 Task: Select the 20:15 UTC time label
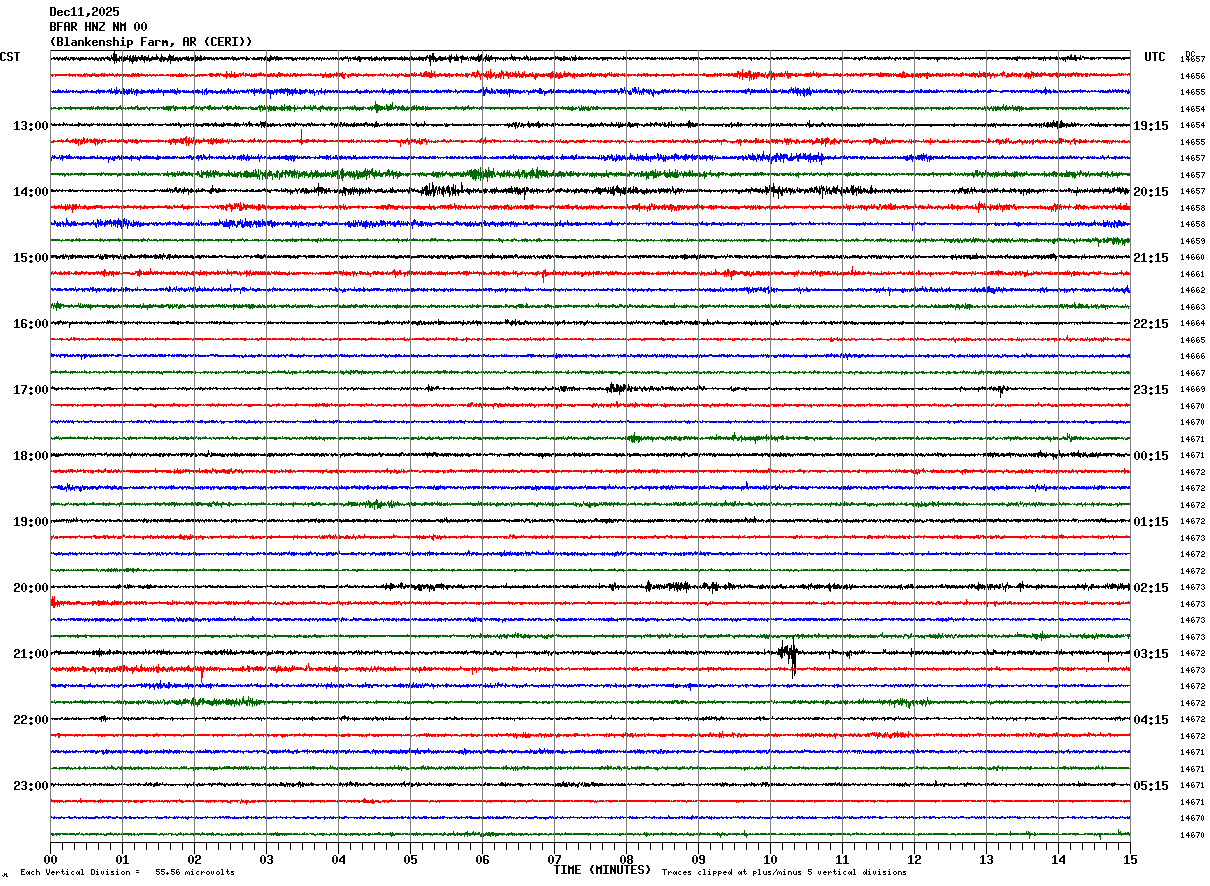click(1151, 192)
